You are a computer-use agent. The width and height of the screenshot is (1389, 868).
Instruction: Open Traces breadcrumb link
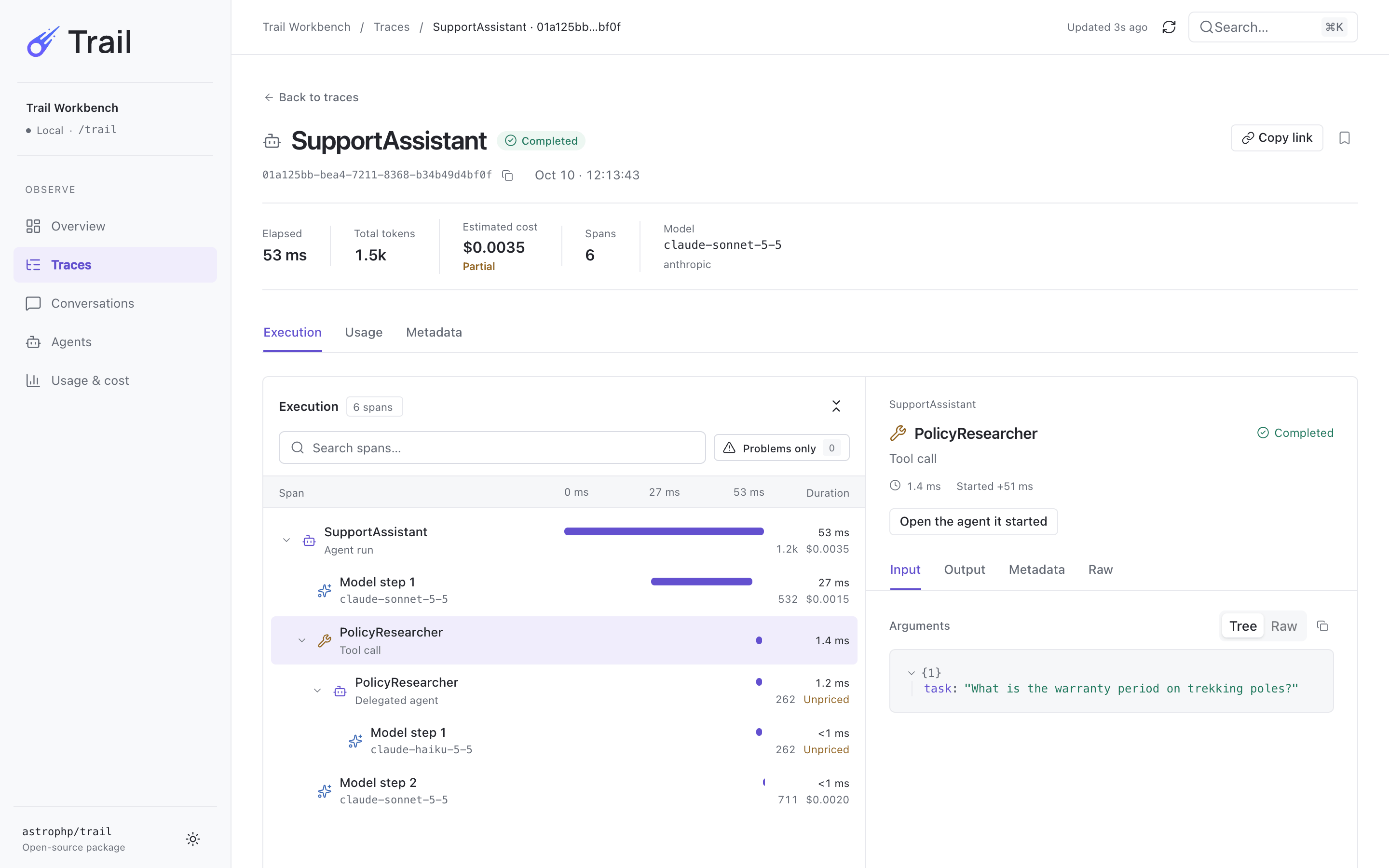click(392, 27)
